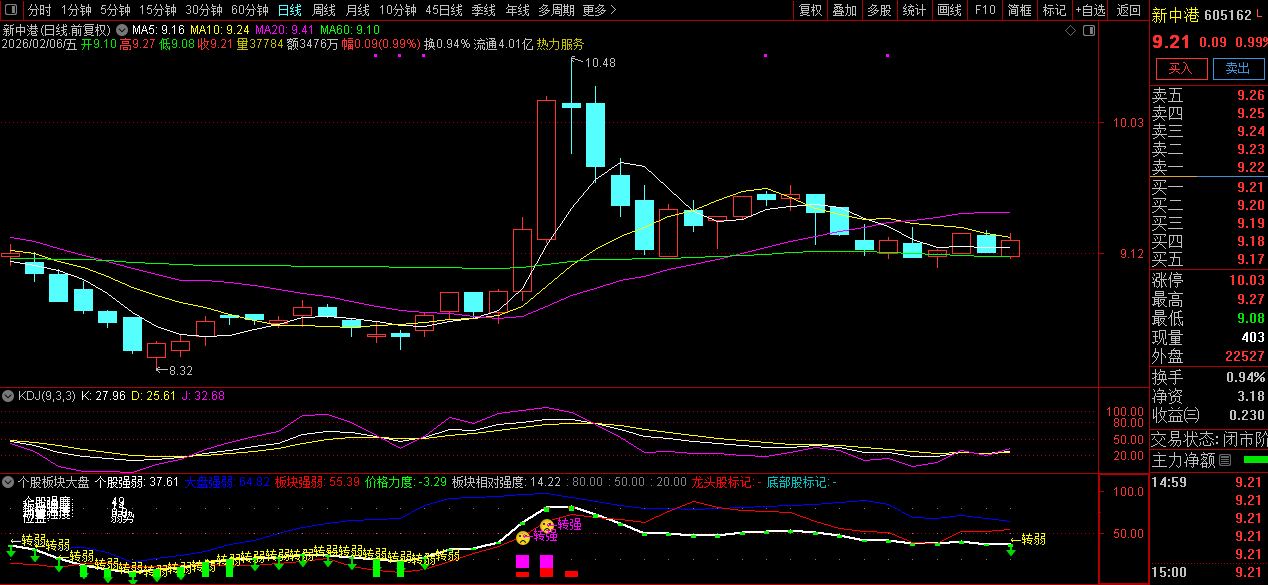This screenshot has height=585, width=1268.
Task: Add stock via +自选 button
Action: 1090,10
